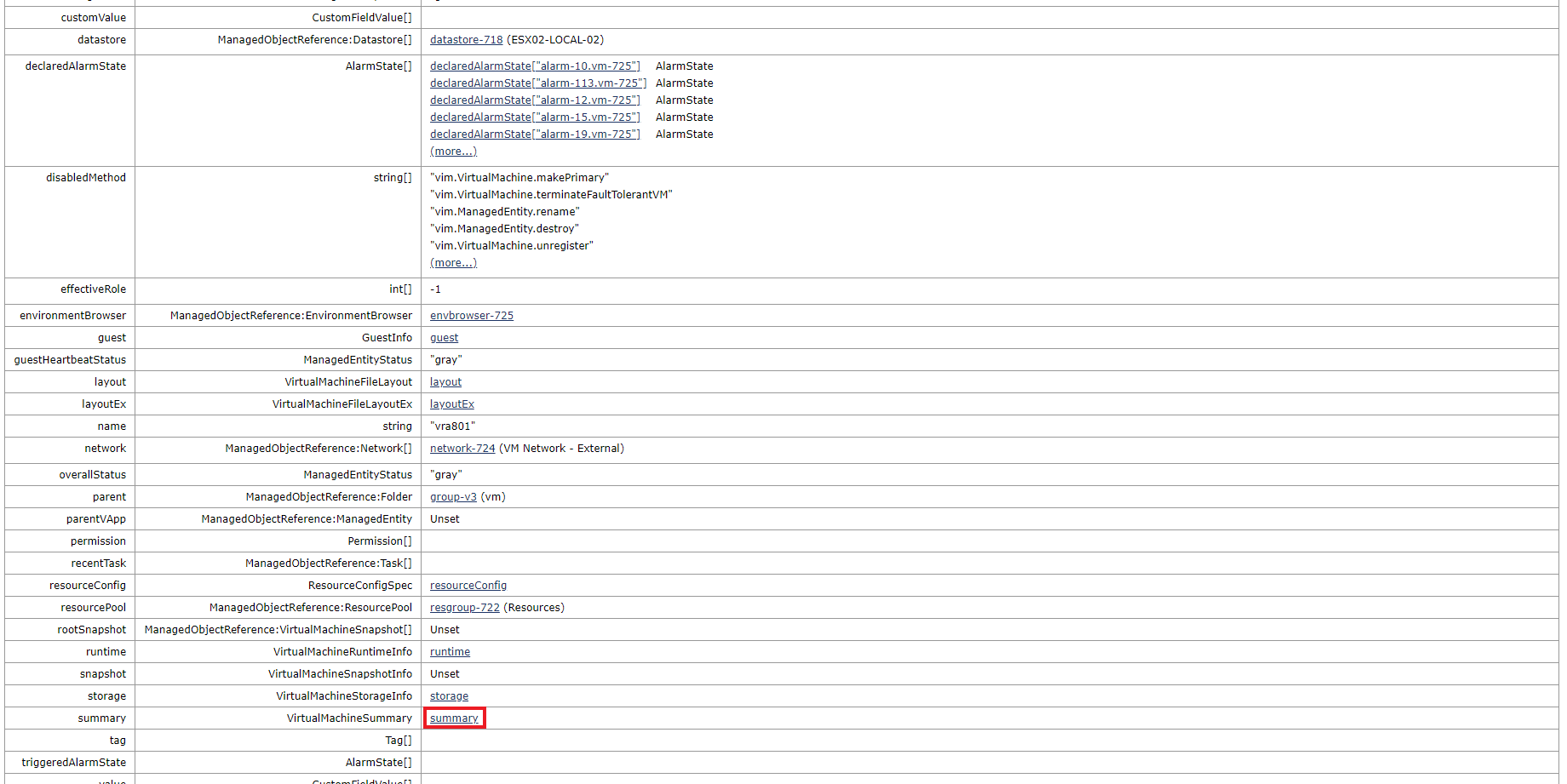Open declaredAlarmState alarm-113.vm-725 link

tap(537, 83)
